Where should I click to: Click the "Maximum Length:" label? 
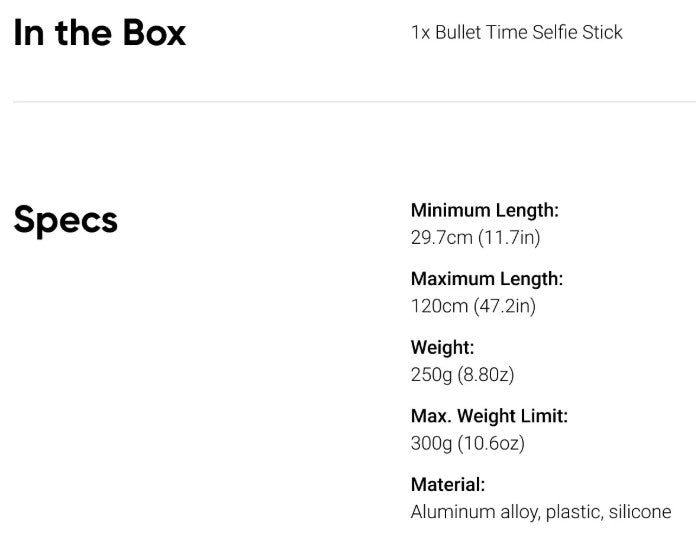[486, 278]
